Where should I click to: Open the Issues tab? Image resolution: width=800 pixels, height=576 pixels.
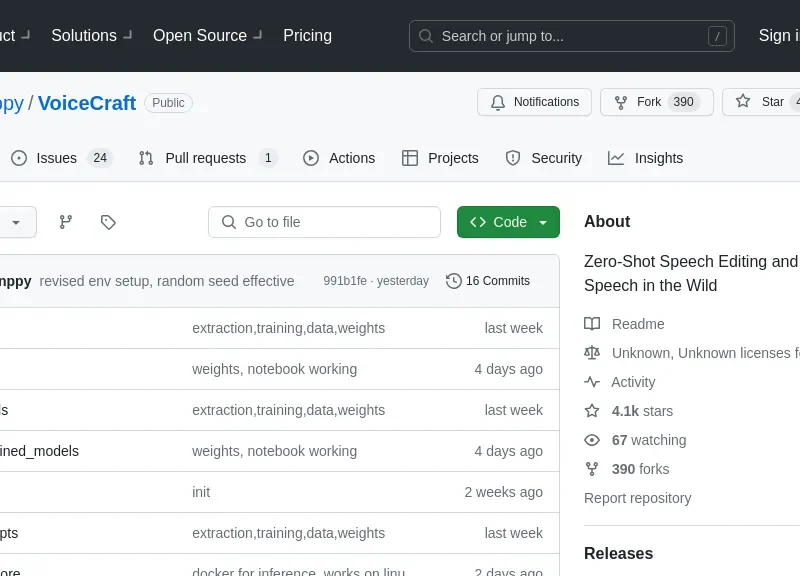(x=61, y=158)
